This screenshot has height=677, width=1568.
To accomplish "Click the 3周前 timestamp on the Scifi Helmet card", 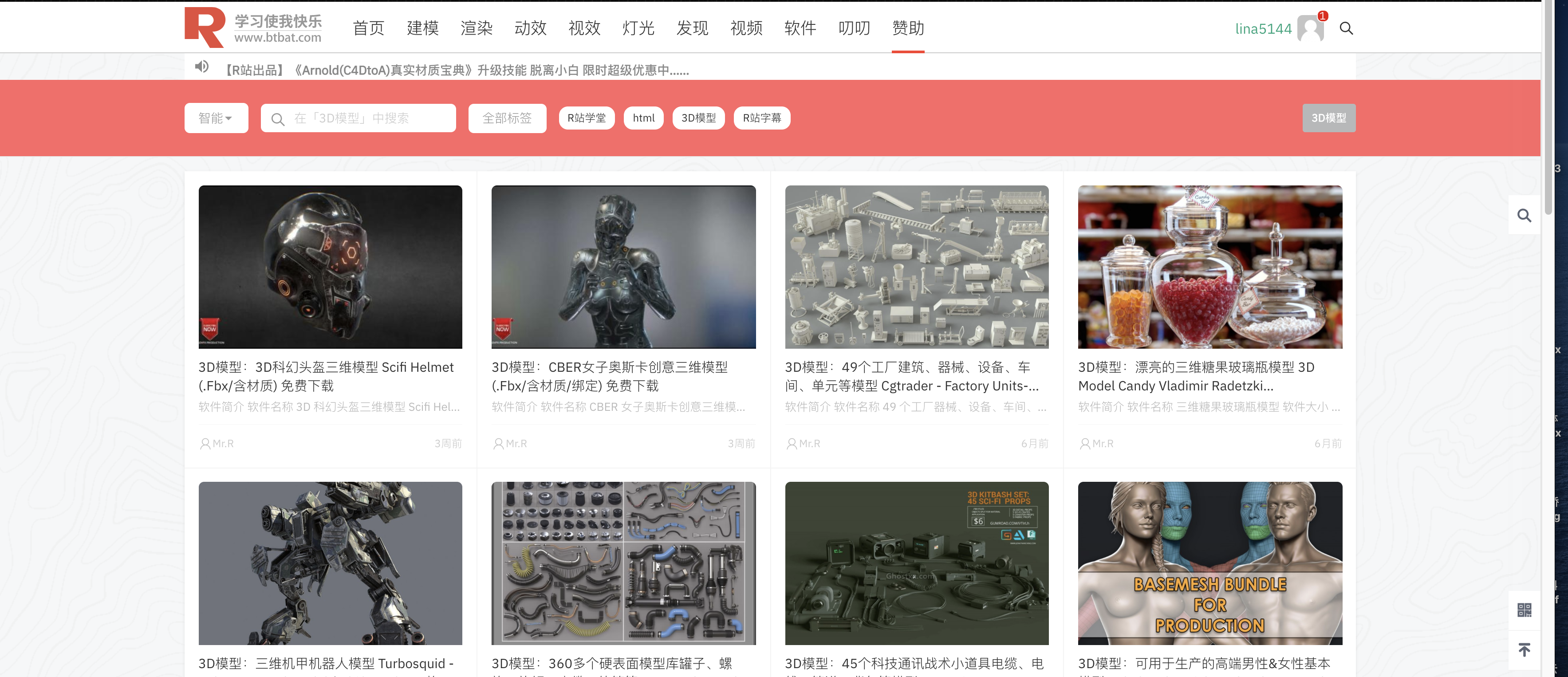I will (x=448, y=444).
